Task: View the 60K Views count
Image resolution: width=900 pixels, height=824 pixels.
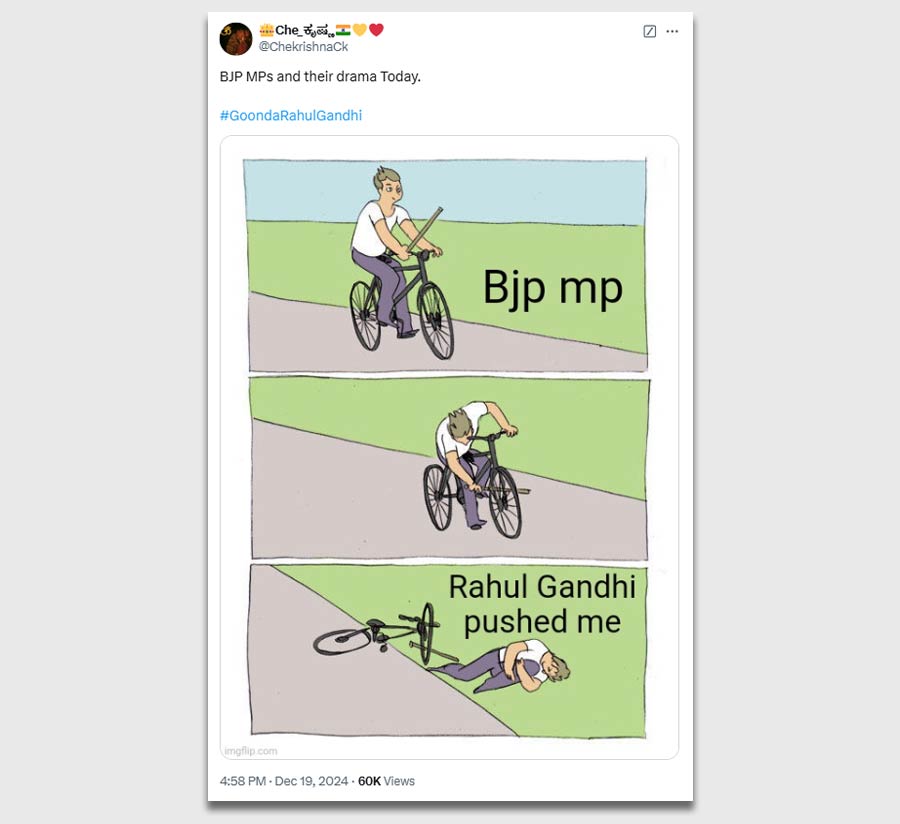Action: tap(386, 781)
